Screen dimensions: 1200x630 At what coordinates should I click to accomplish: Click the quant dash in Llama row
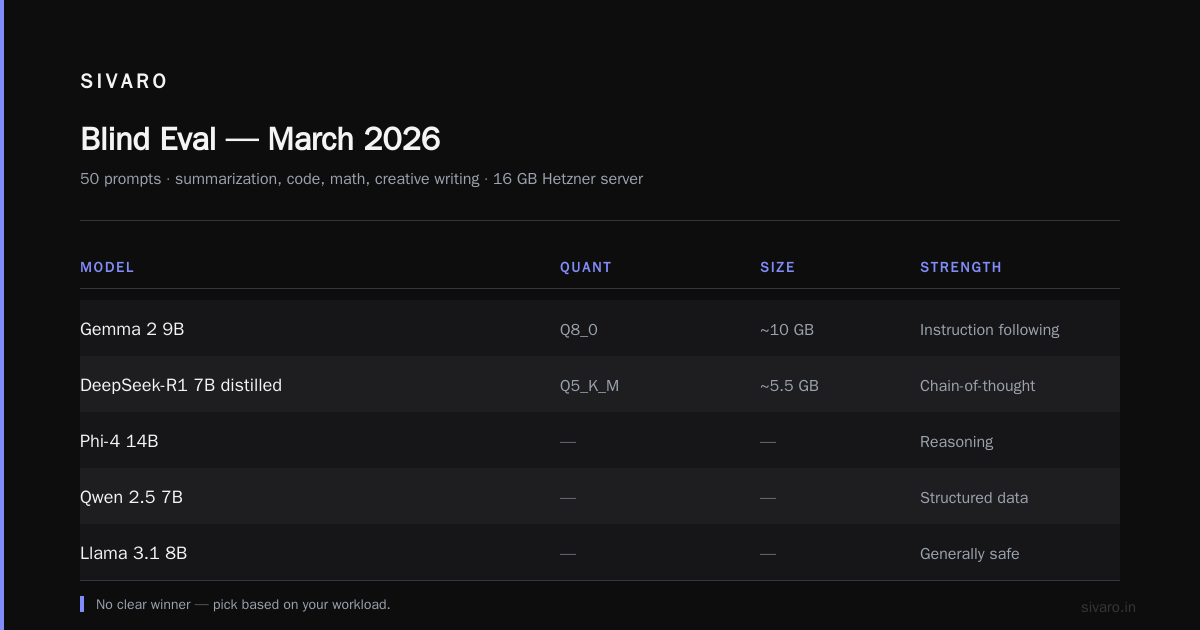tap(568, 554)
